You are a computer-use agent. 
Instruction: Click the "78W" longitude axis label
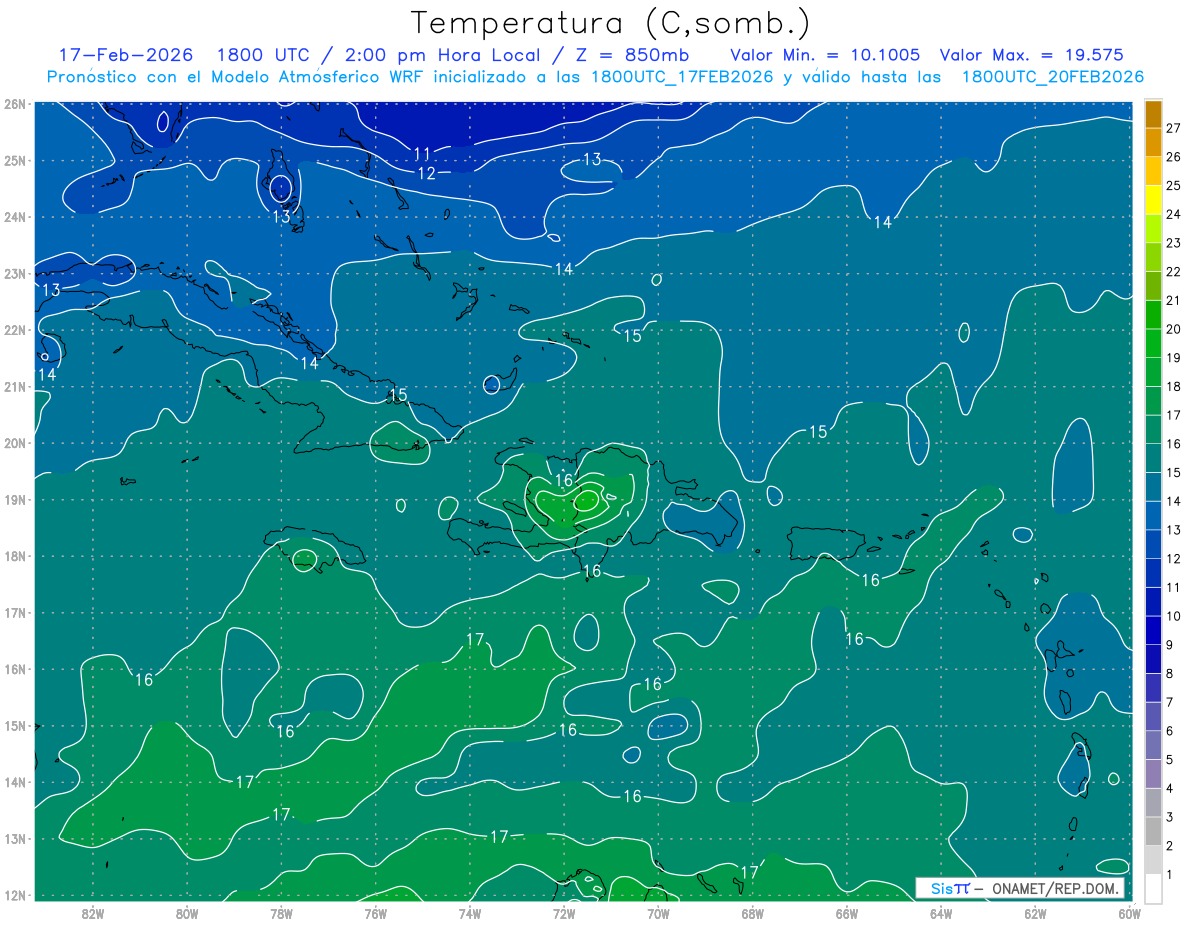tap(281, 913)
